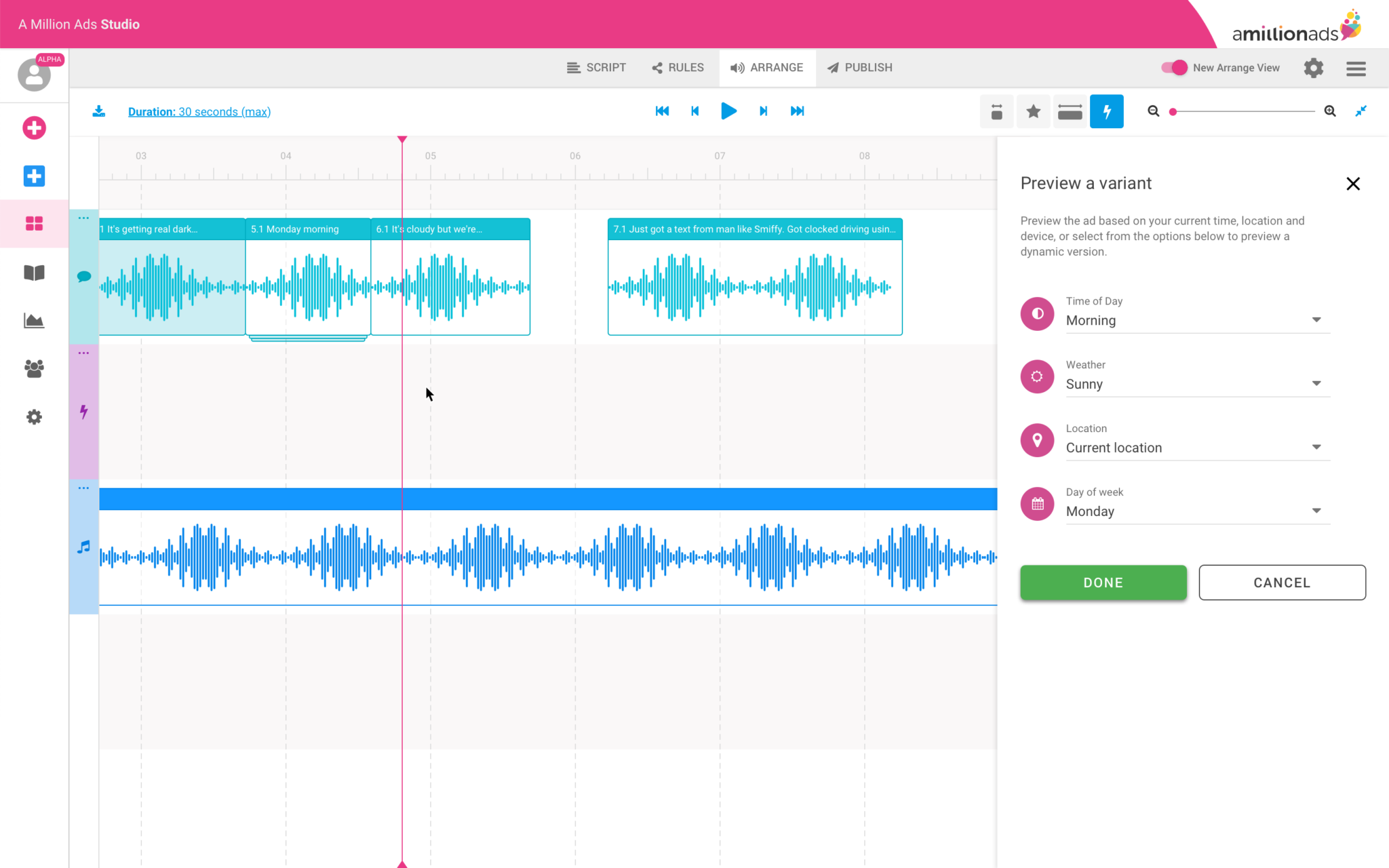Click the star icon in toolbar
This screenshot has width=1389, height=868.
tap(1033, 111)
